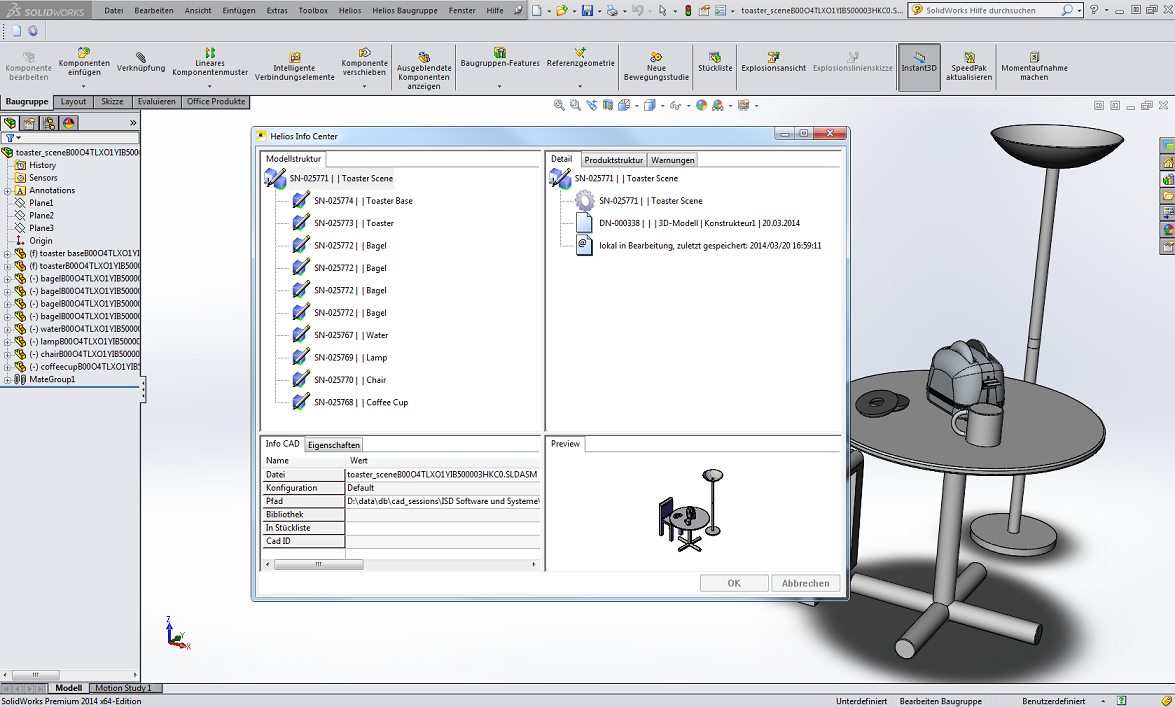1175x707 pixels.
Task: Expand MateGroup1 tree node
Action: tap(7, 380)
